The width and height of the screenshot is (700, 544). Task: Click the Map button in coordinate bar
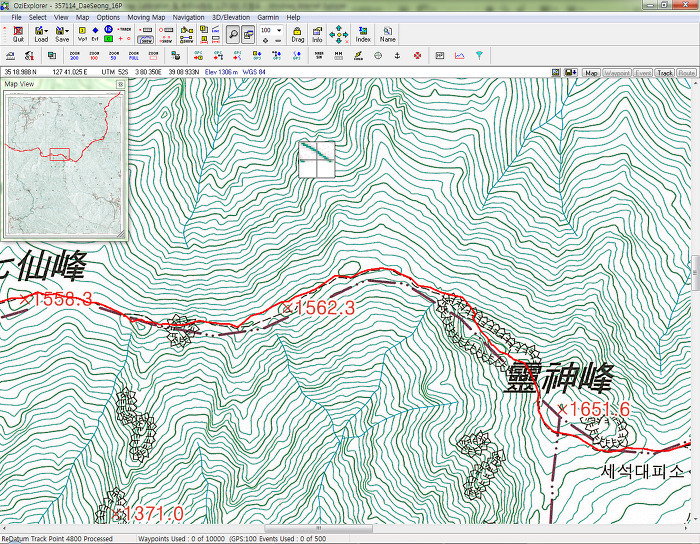pos(591,72)
